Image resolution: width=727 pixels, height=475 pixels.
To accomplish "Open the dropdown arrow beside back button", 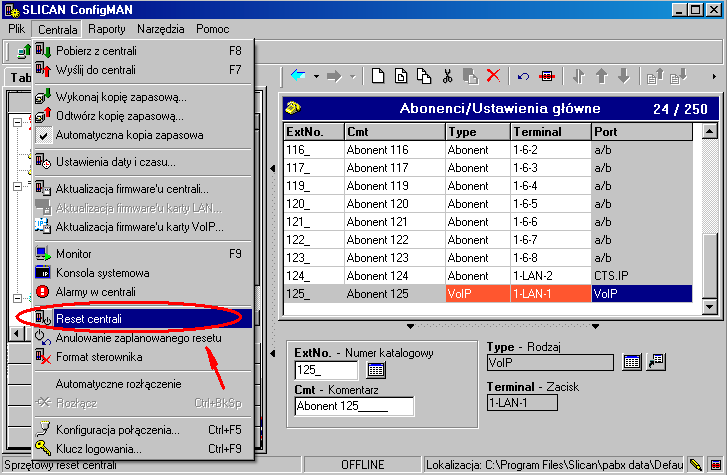I will tap(316, 77).
